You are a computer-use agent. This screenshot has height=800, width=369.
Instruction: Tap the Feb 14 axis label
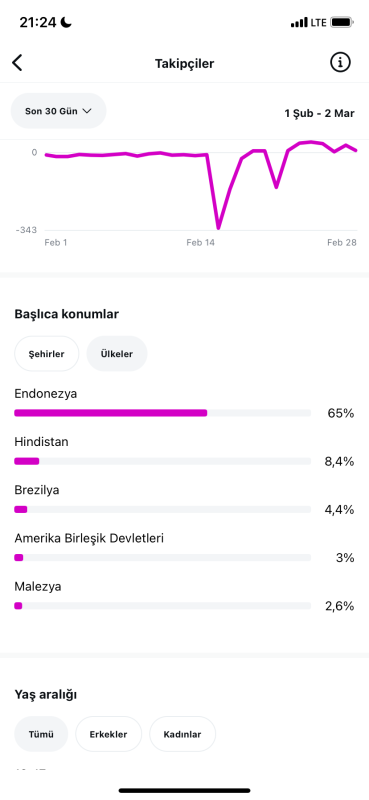[201, 243]
